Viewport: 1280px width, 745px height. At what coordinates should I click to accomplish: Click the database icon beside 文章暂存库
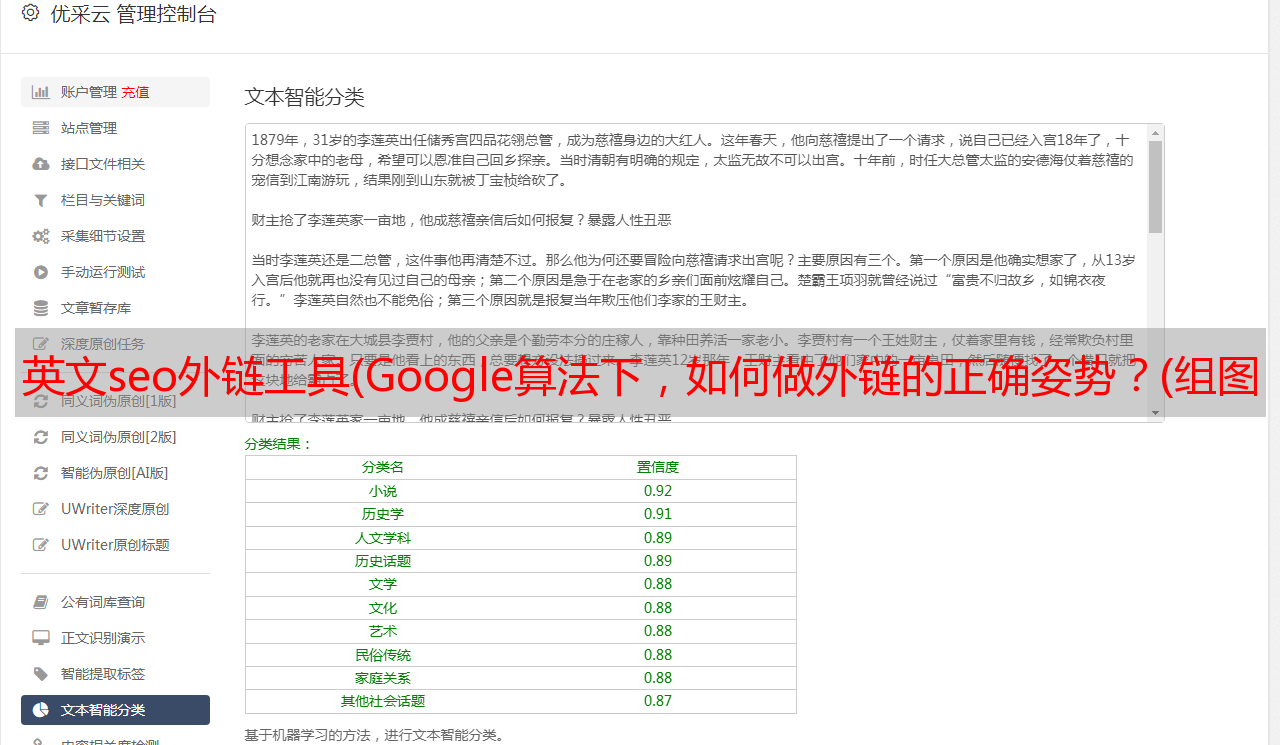pos(41,308)
